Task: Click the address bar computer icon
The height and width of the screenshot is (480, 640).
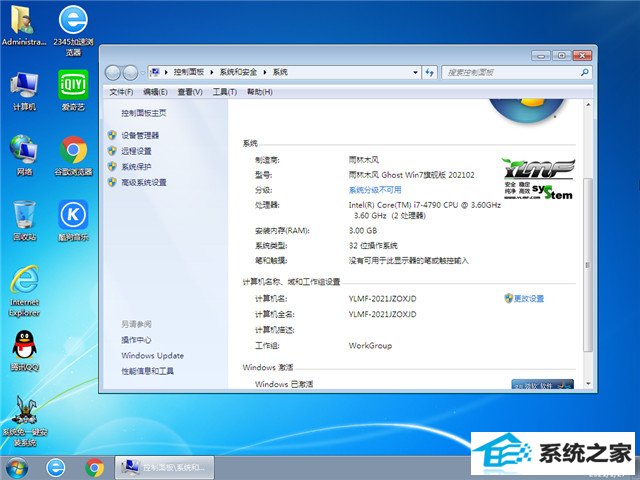Action: [155, 72]
